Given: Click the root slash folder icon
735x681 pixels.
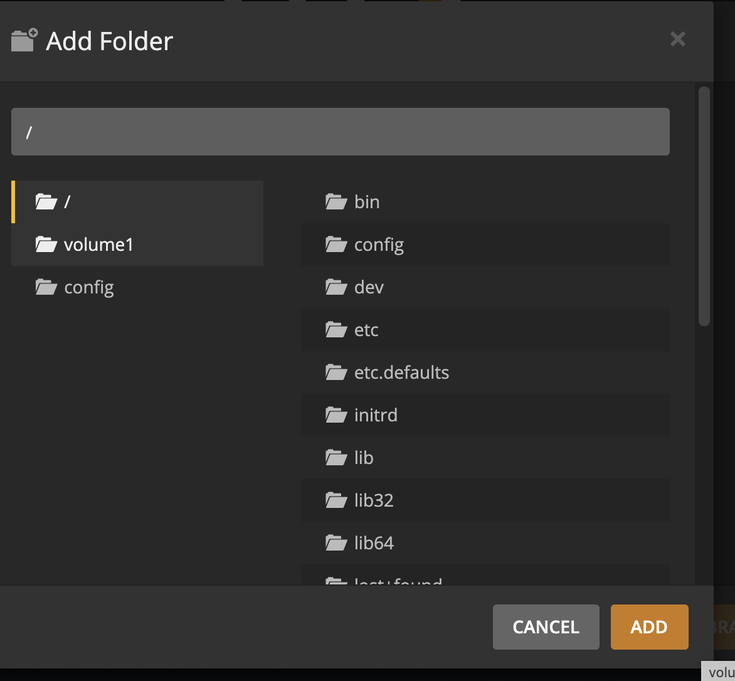Looking at the screenshot, I should 46,202.
